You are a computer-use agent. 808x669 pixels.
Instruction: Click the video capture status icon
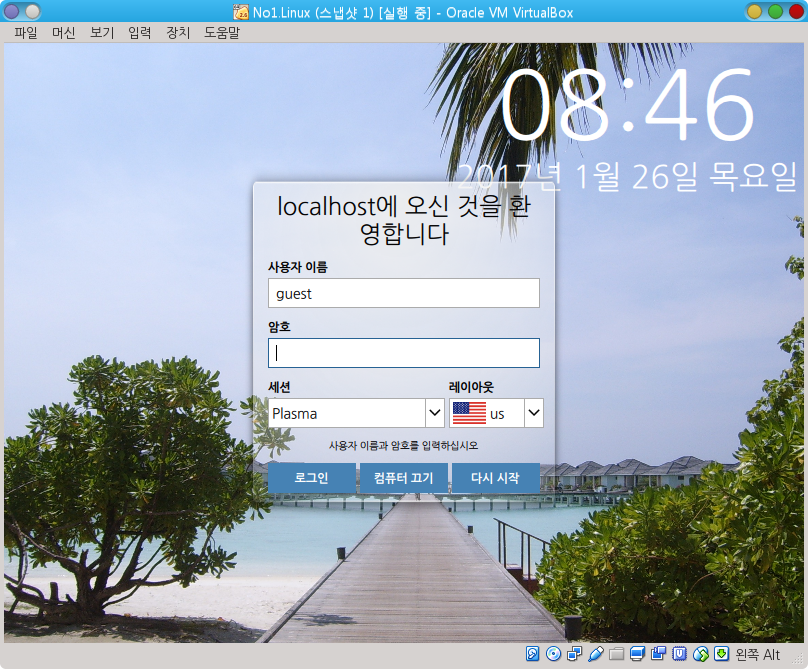pyautogui.click(x=659, y=654)
